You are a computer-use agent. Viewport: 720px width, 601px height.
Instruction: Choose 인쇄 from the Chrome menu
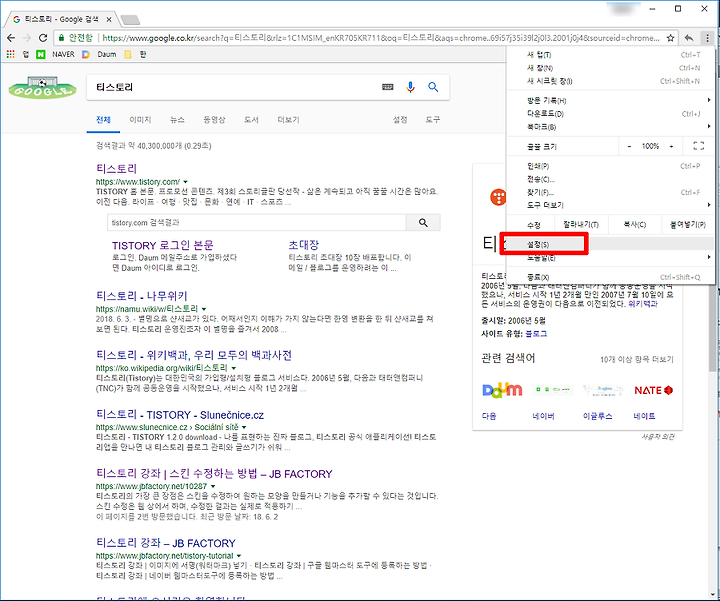point(611,166)
